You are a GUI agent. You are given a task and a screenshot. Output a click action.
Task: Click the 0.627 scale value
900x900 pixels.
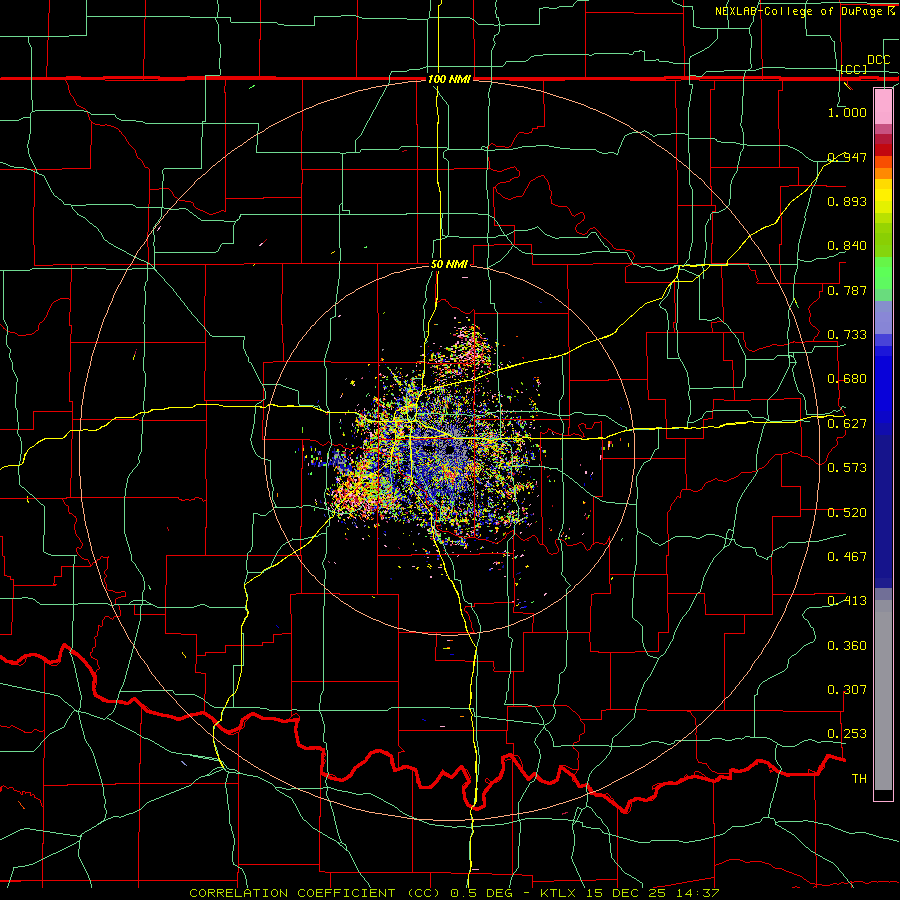coord(847,424)
